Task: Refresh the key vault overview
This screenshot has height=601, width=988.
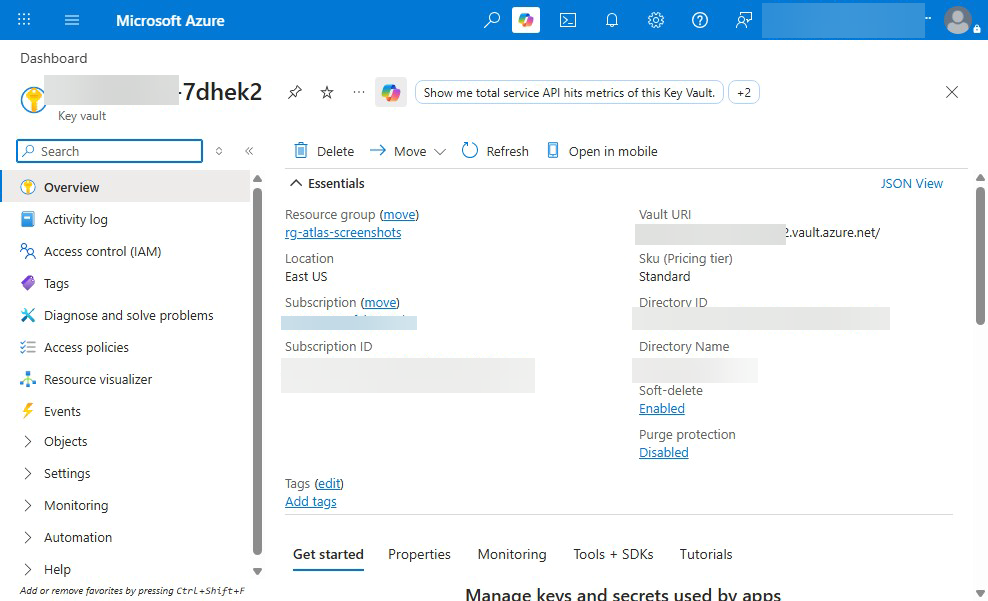Action: (495, 151)
